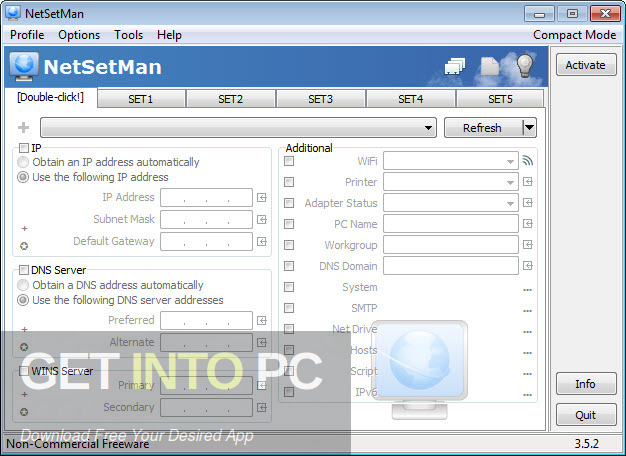This screenshot has height=456, width=626.
Task: Click the Refresh button
Action: point(483,128)
